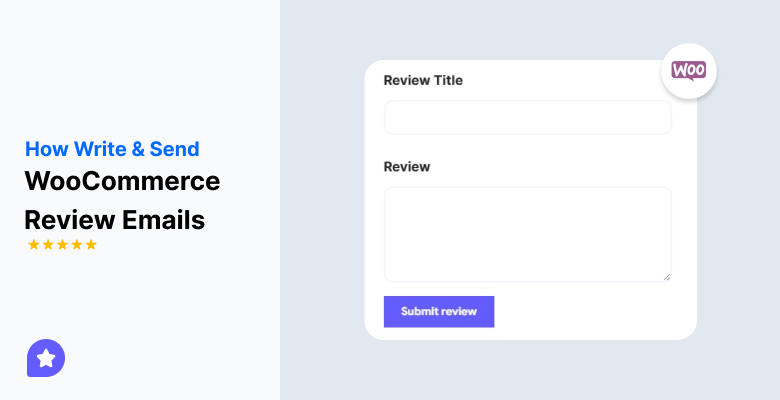The image size is (780, 400).
Task: Click the purple star chat bubble logo
Action: click(x=46, y=357)
